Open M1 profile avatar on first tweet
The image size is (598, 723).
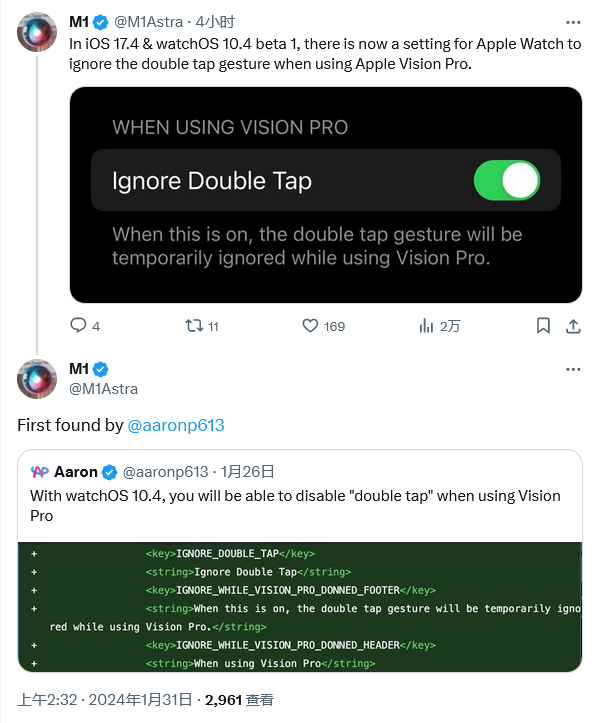tap(37, 32)
